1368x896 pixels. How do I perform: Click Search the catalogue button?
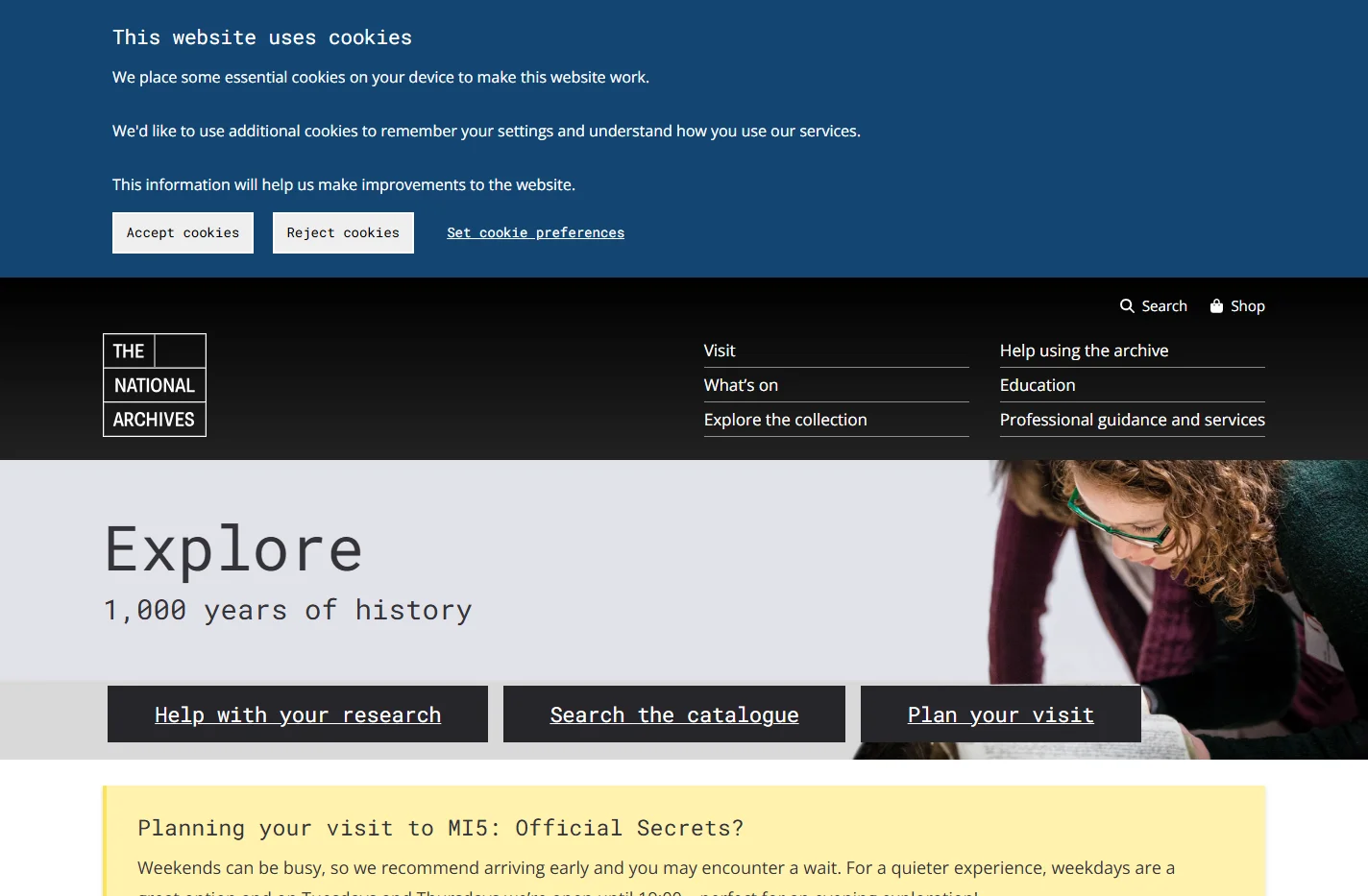point(674,714)
